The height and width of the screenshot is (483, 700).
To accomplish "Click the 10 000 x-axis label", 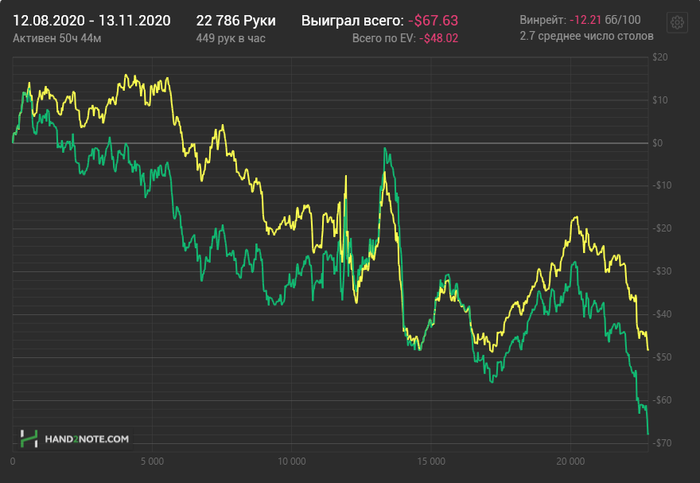I will click(292, 461).
